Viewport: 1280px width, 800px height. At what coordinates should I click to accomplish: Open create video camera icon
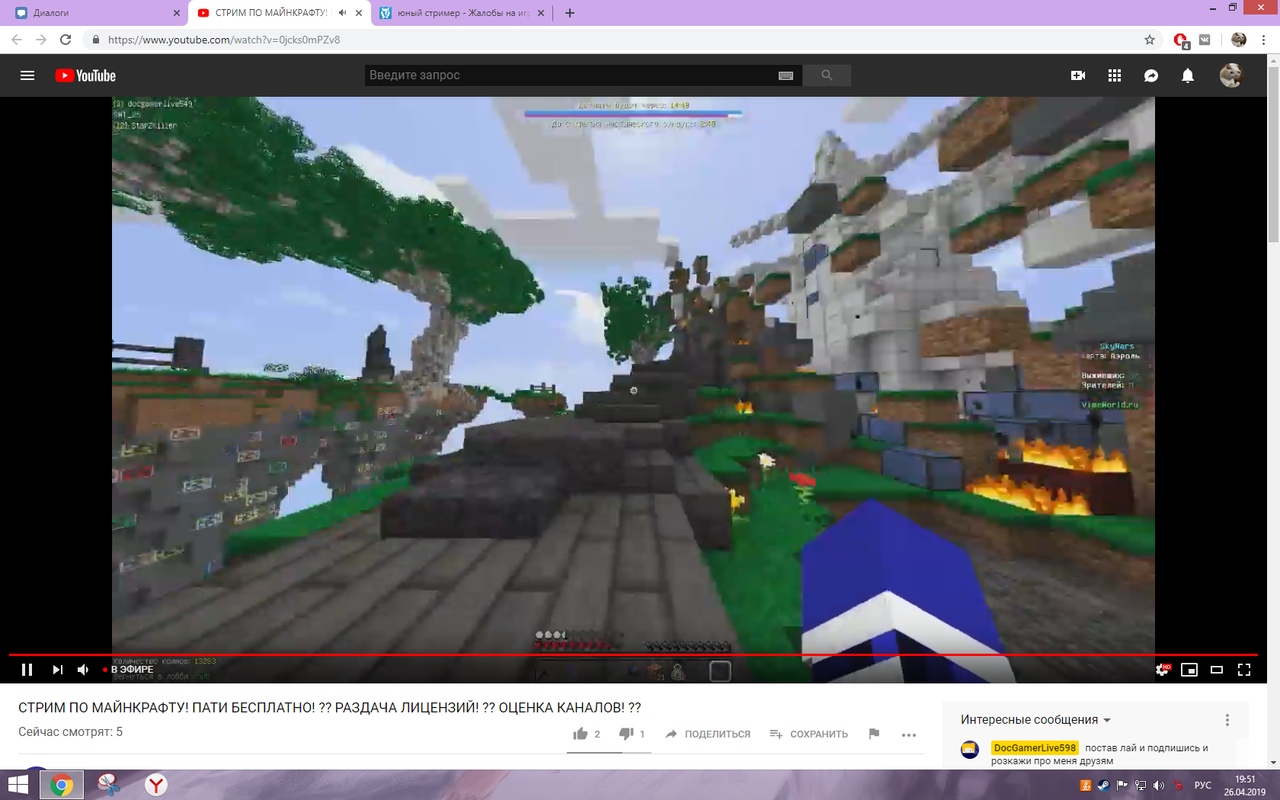(1078, 75)
